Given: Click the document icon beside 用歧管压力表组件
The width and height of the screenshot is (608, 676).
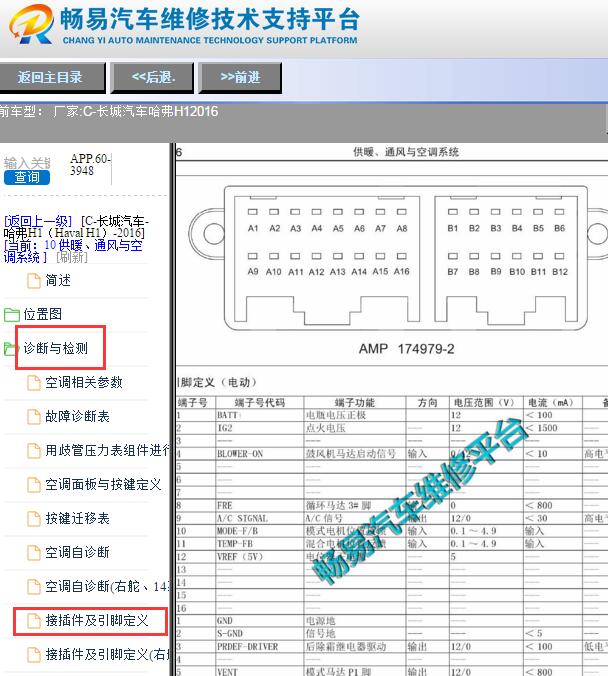Looking at the screenshot, I should click(x=34, y=451).
